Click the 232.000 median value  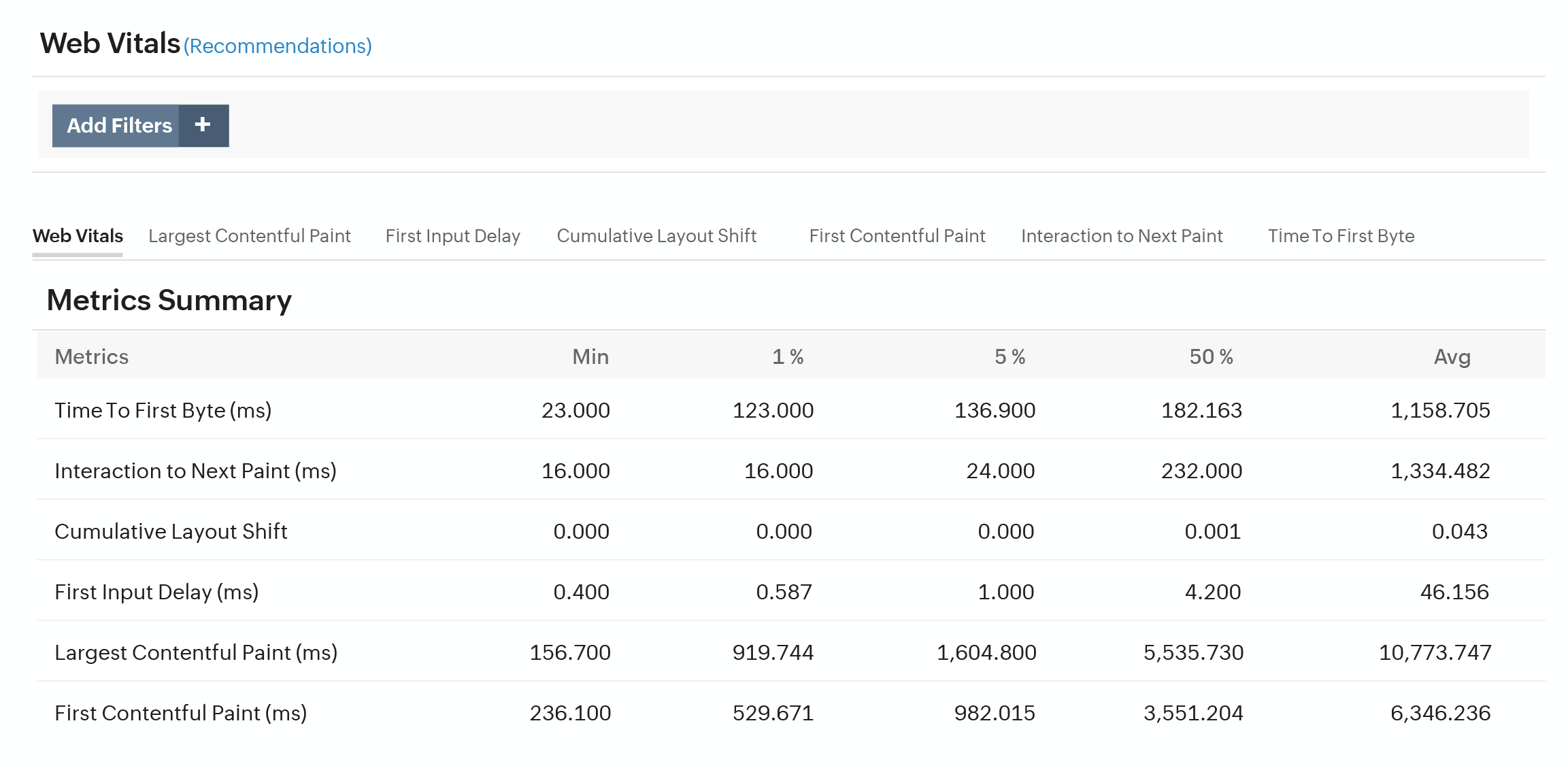click(x=1201, y=471)
